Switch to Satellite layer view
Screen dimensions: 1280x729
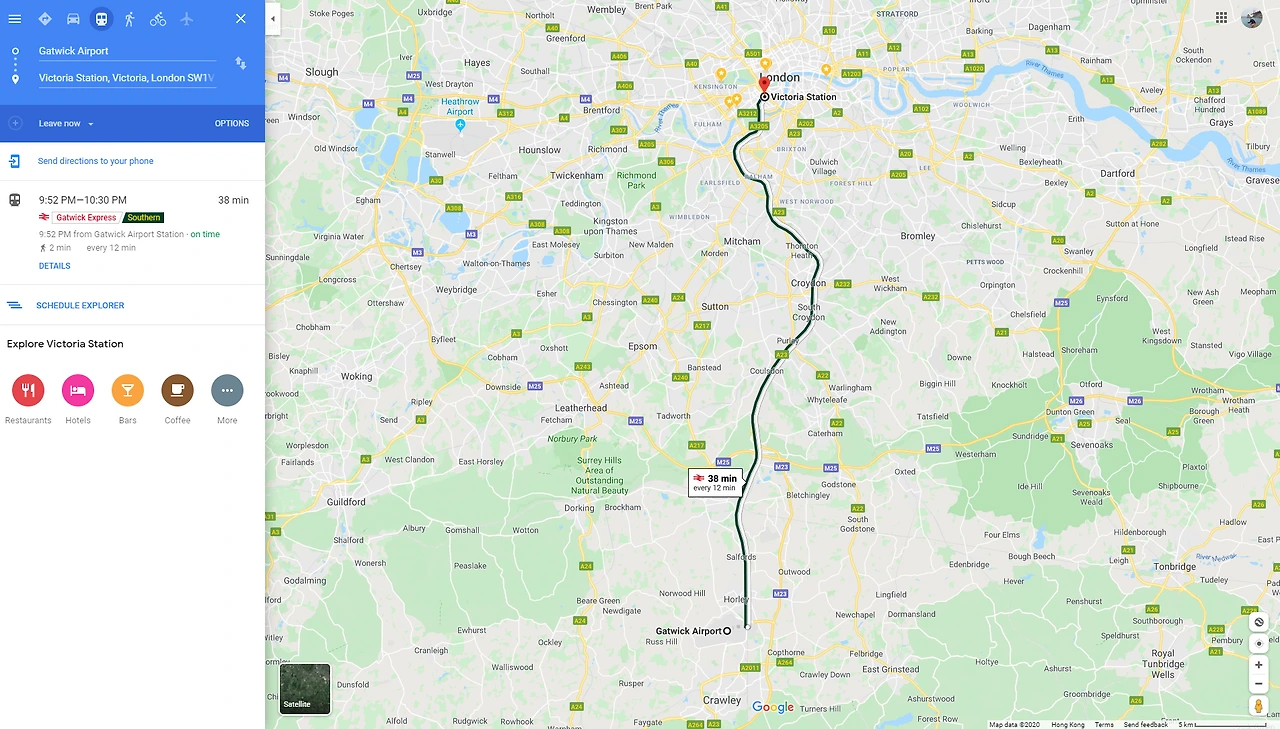(x=305, y=689)
